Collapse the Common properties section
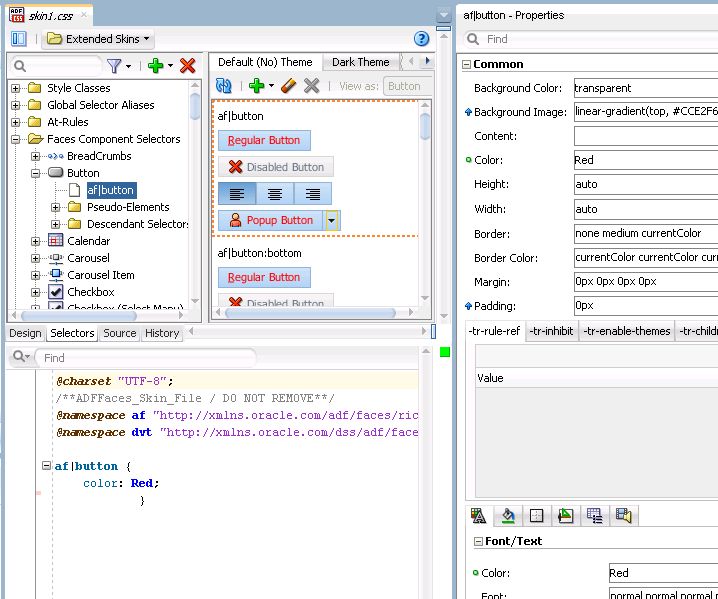The width and height of the screenshot is (718, 599). coord(466,65)
